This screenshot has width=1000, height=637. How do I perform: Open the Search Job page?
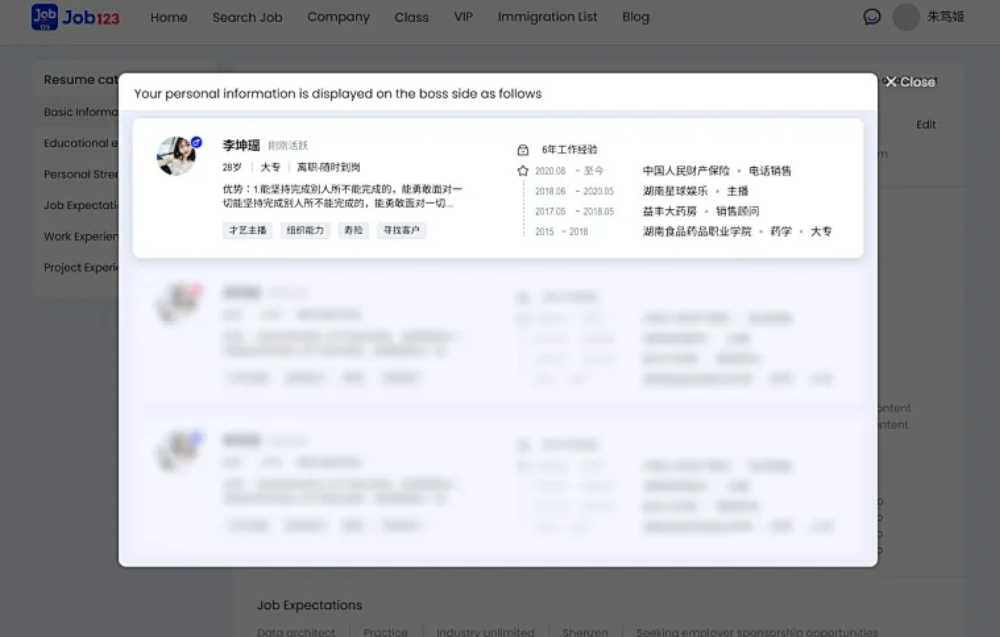(247, 17)
